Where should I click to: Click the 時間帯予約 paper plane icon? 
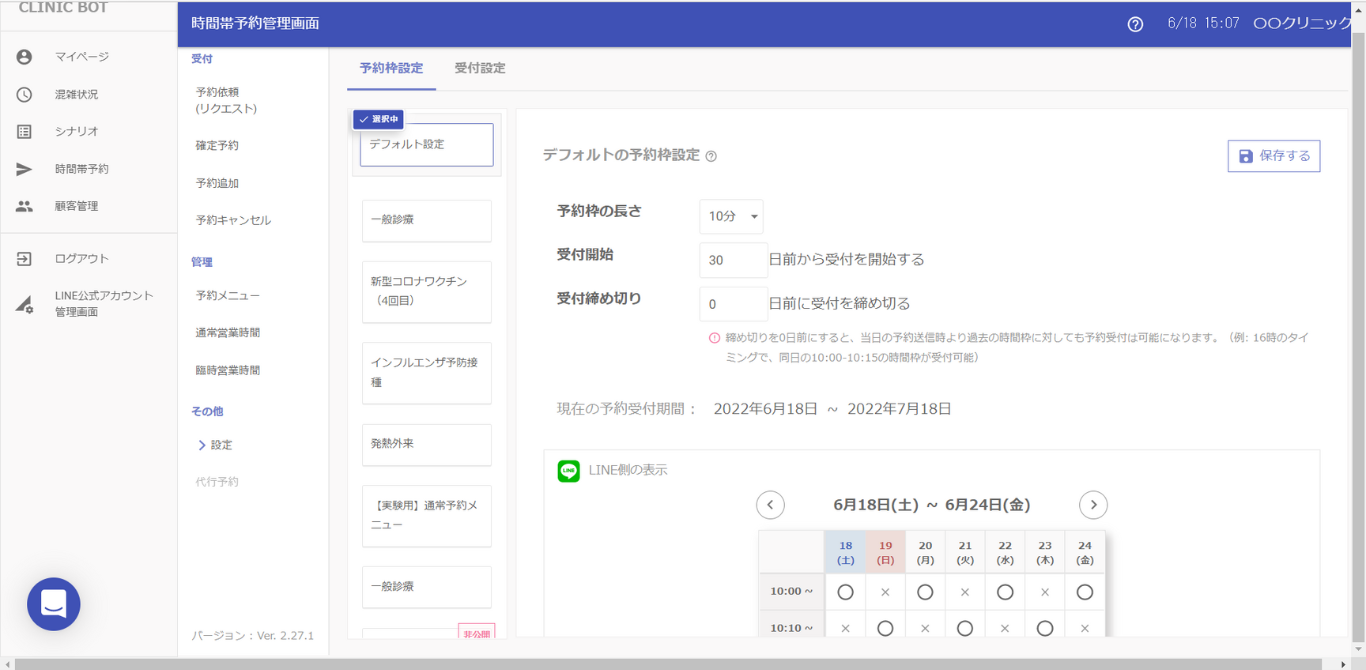point(24,169)
